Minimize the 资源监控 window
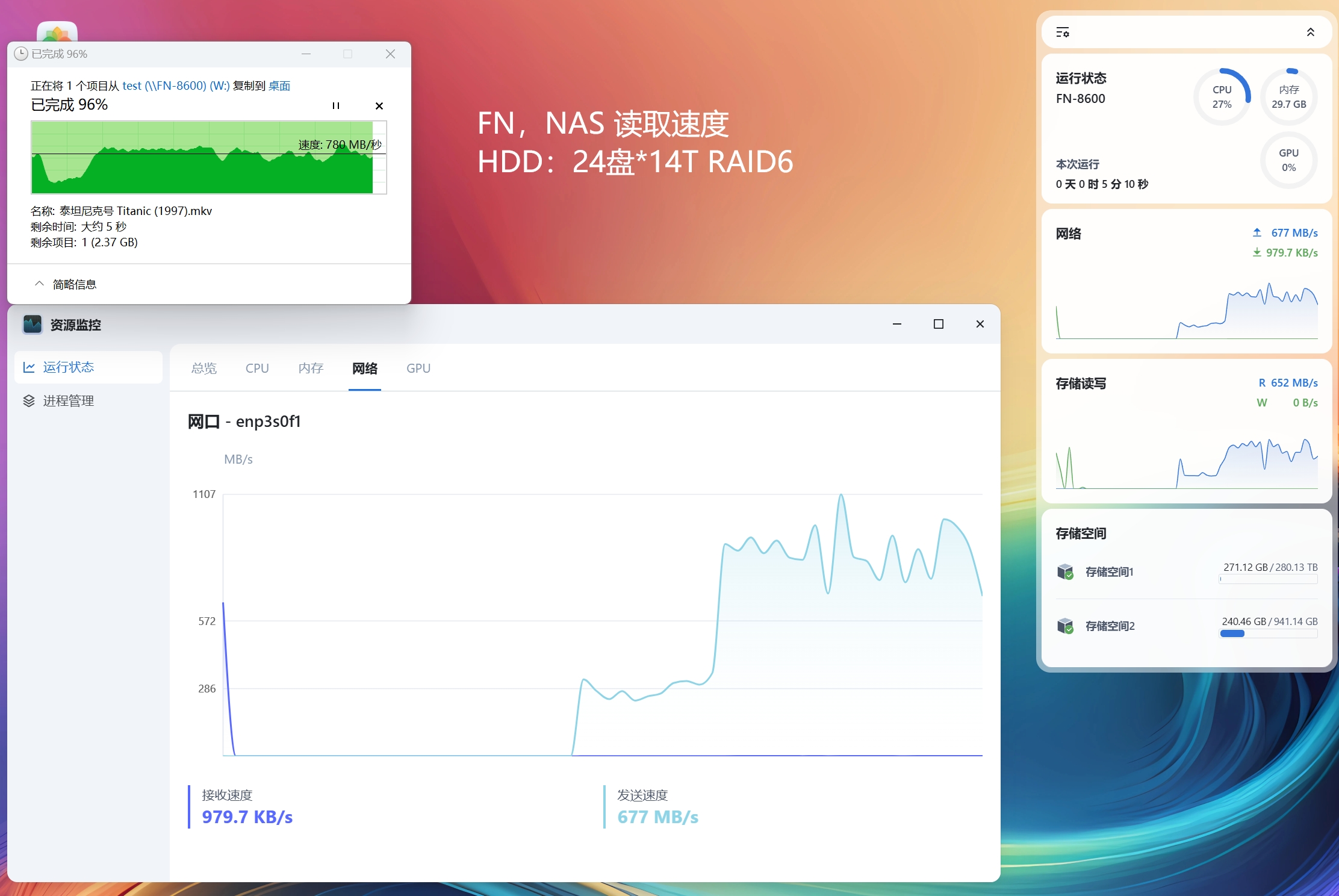Screen dimensions: 1339x896 (897, 324)
